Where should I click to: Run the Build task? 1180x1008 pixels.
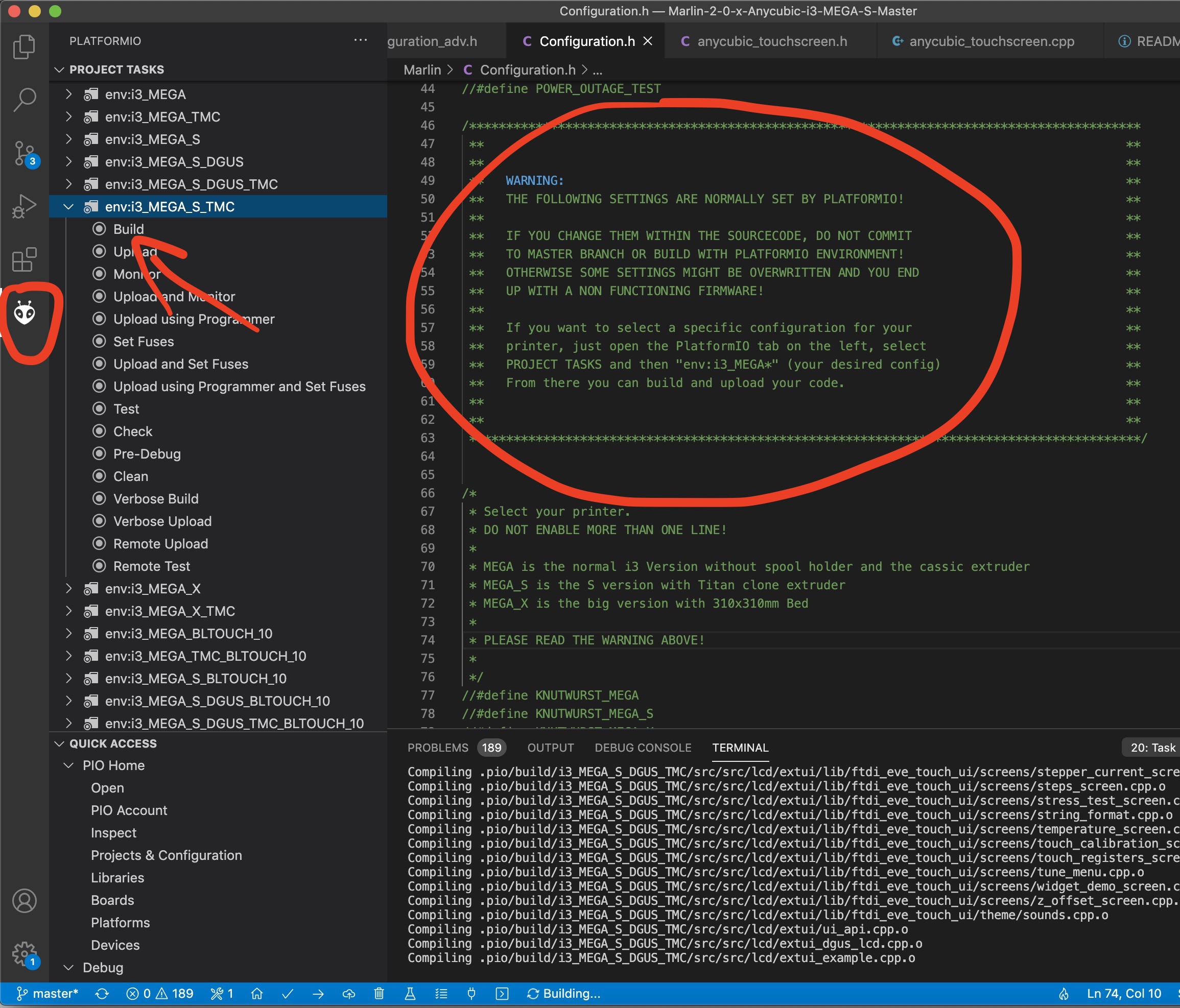click(128, 229)
